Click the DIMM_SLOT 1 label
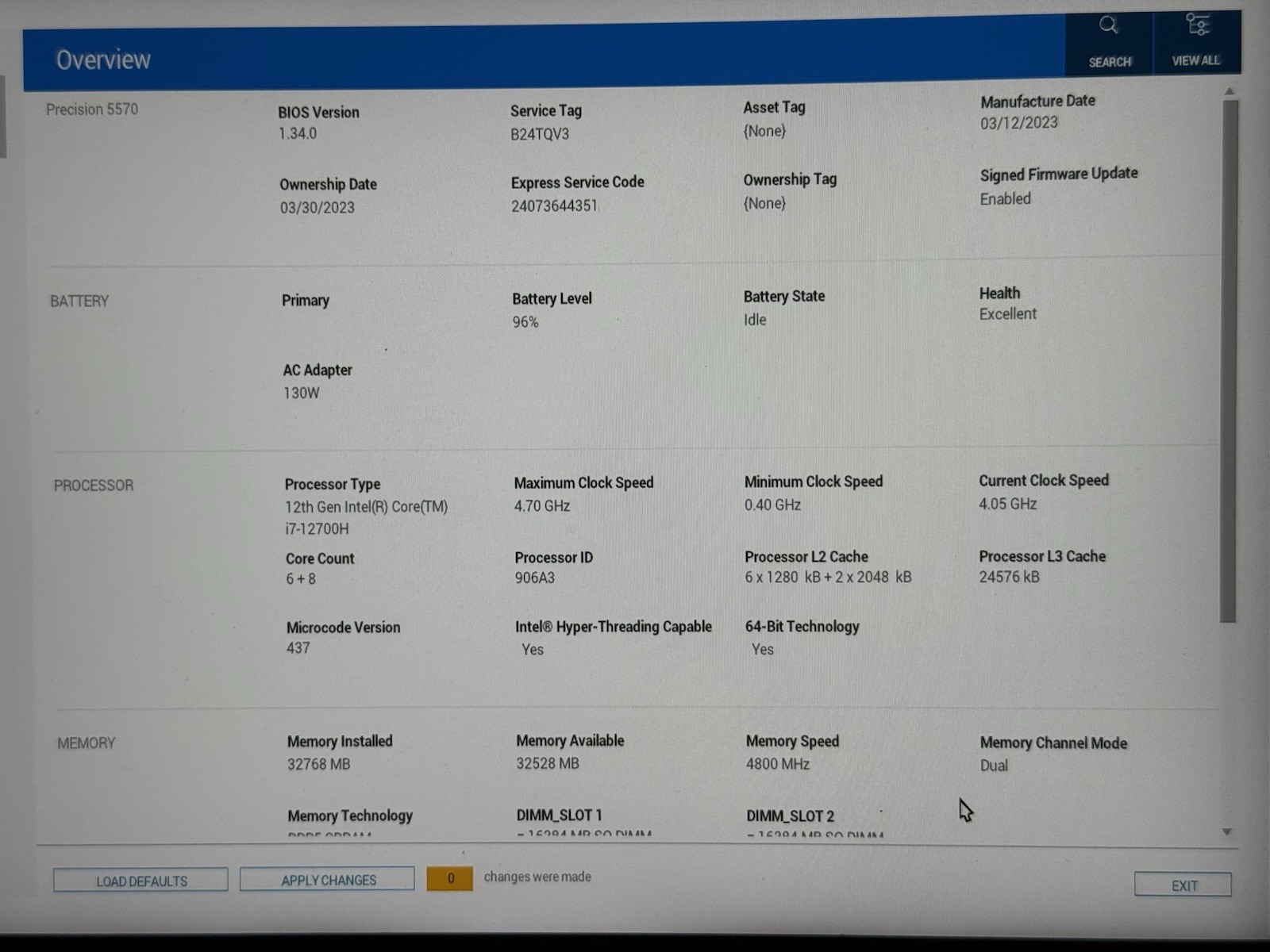This screenshot has width=1270, height=952. (560, 816)
